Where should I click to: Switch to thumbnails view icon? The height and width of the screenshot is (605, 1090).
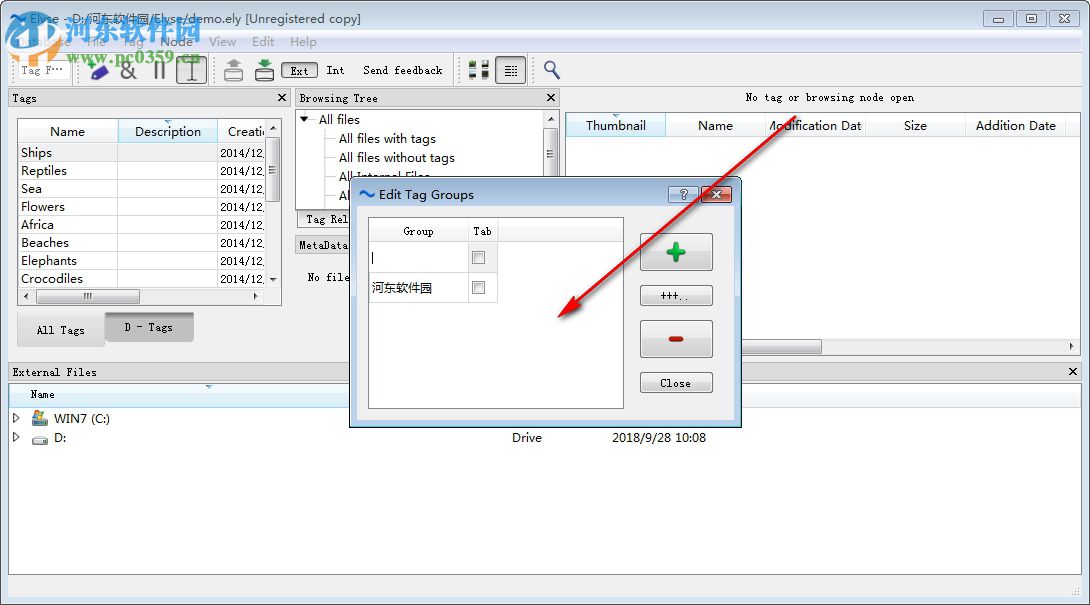click(478, 70)
